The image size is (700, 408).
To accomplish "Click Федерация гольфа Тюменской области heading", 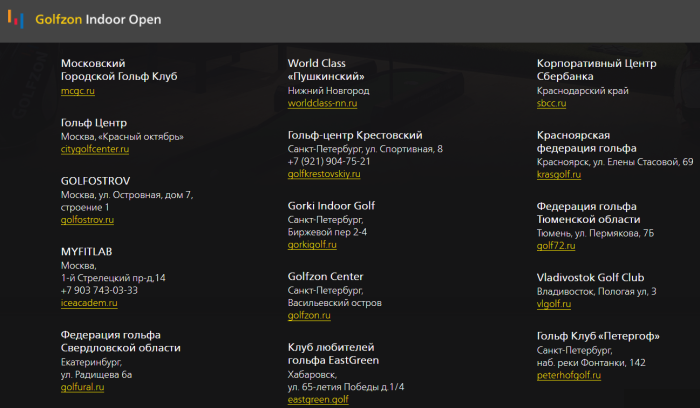I will 588,213.
